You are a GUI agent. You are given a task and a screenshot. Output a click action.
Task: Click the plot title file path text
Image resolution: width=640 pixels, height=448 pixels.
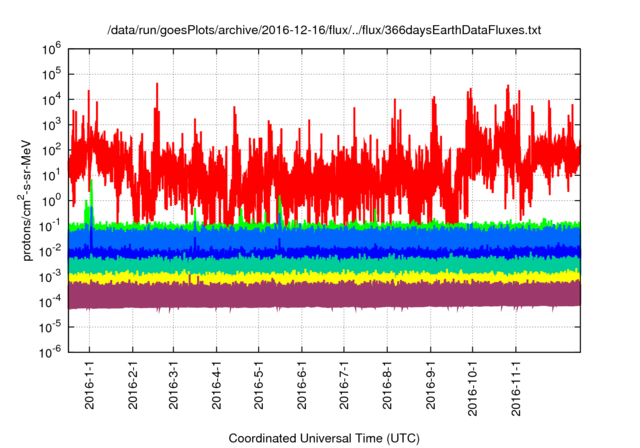point(324,30)
